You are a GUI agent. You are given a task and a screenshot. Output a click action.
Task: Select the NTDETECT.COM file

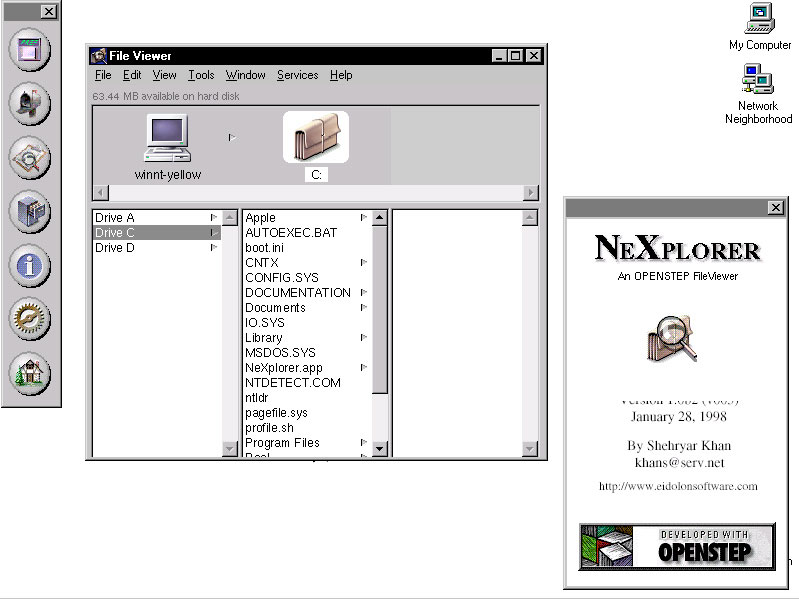293,383
